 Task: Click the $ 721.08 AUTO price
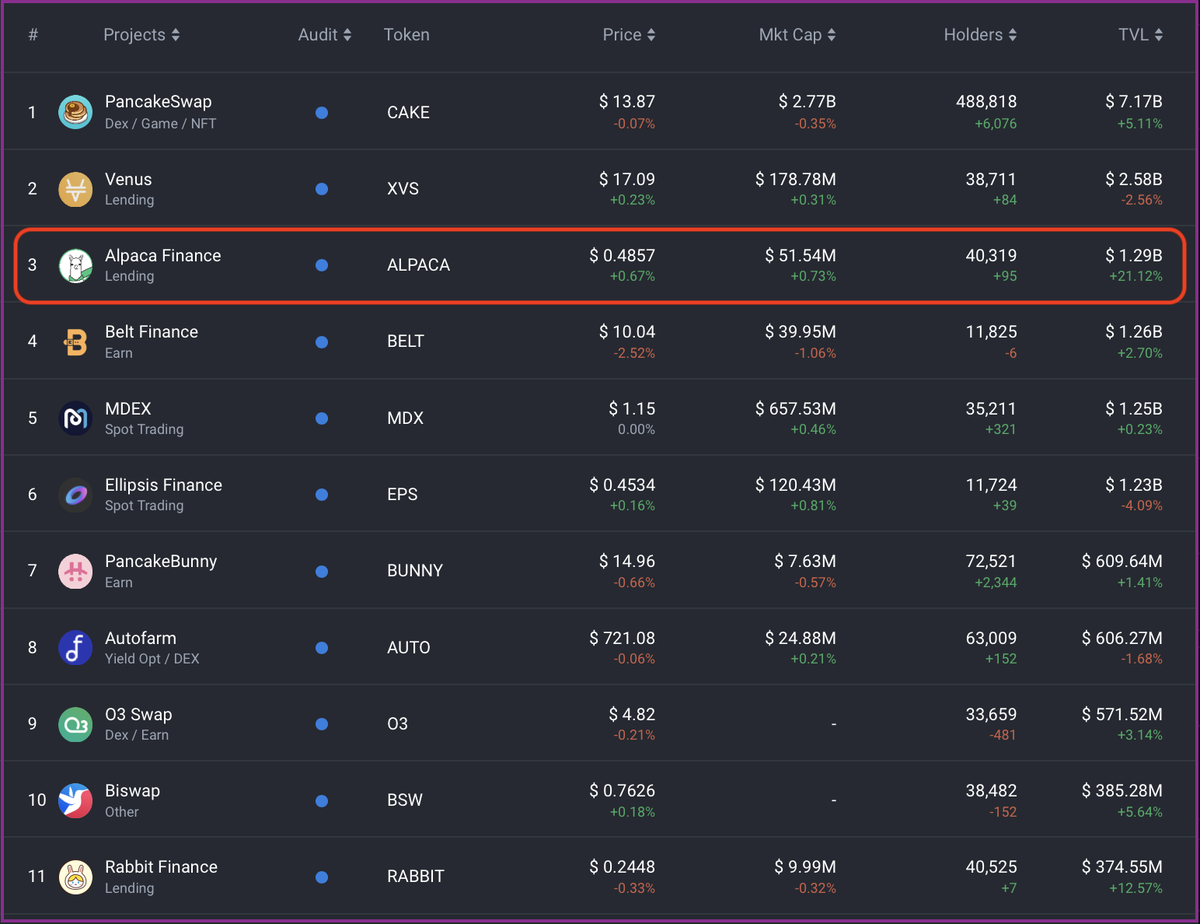[x=622, y=638]
